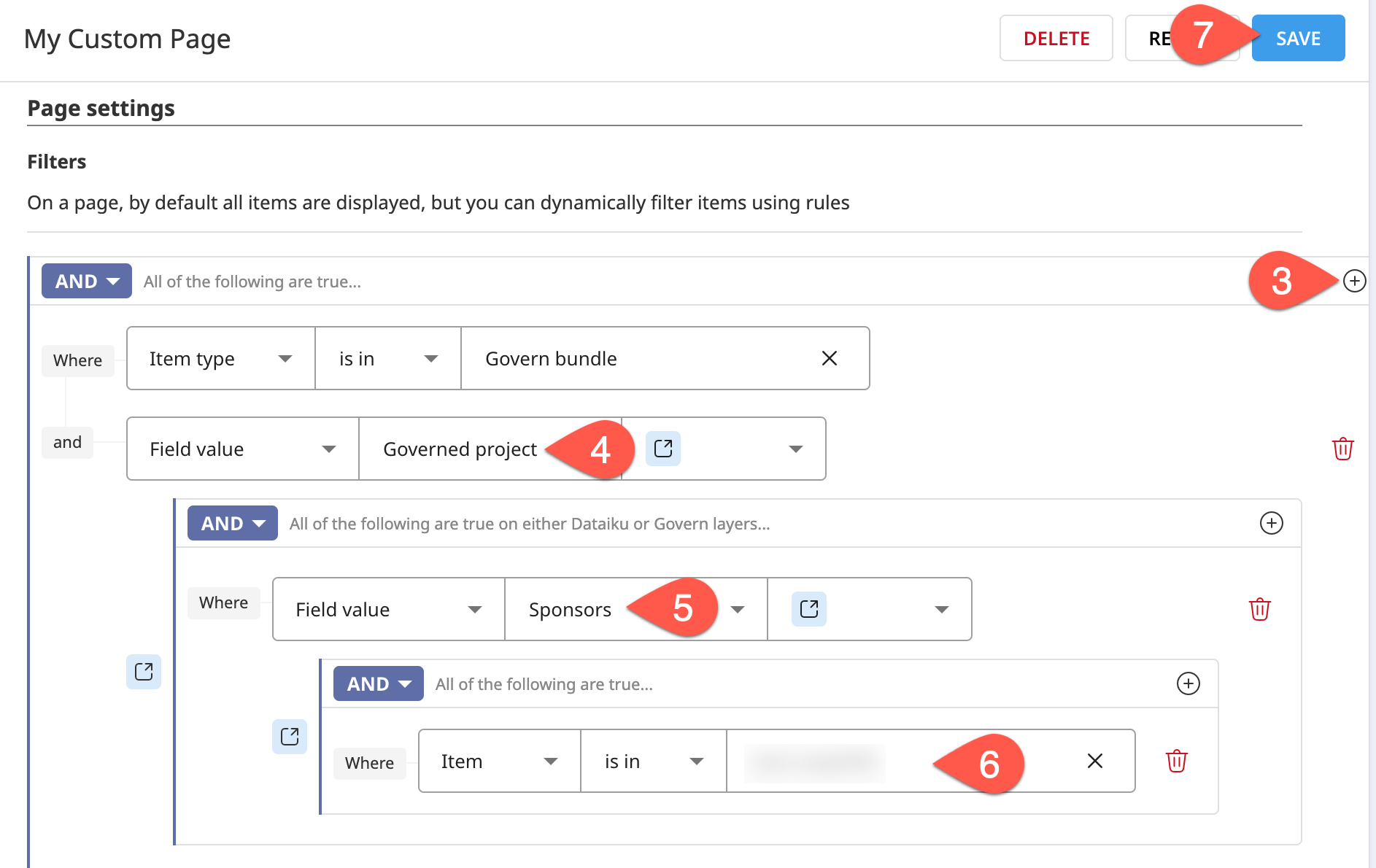Click the external link icon left of the nested group
Viewport: 1376px width, 868px height.
click(144, 672)
